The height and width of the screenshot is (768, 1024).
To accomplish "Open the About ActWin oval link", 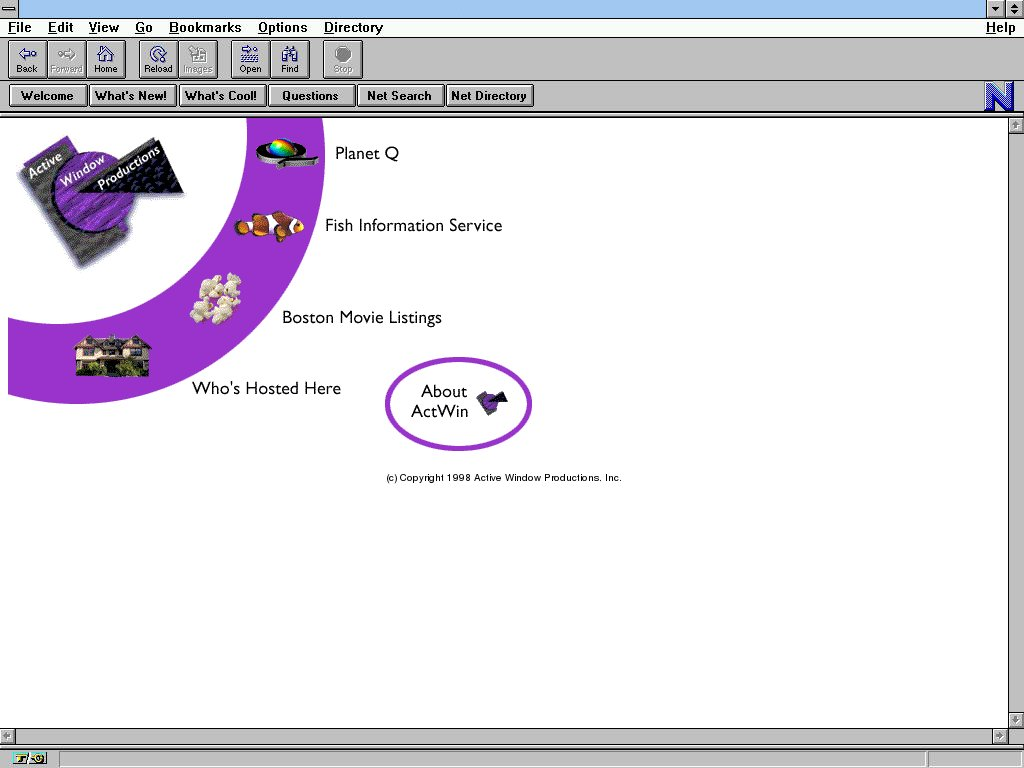I will point(458,403).
